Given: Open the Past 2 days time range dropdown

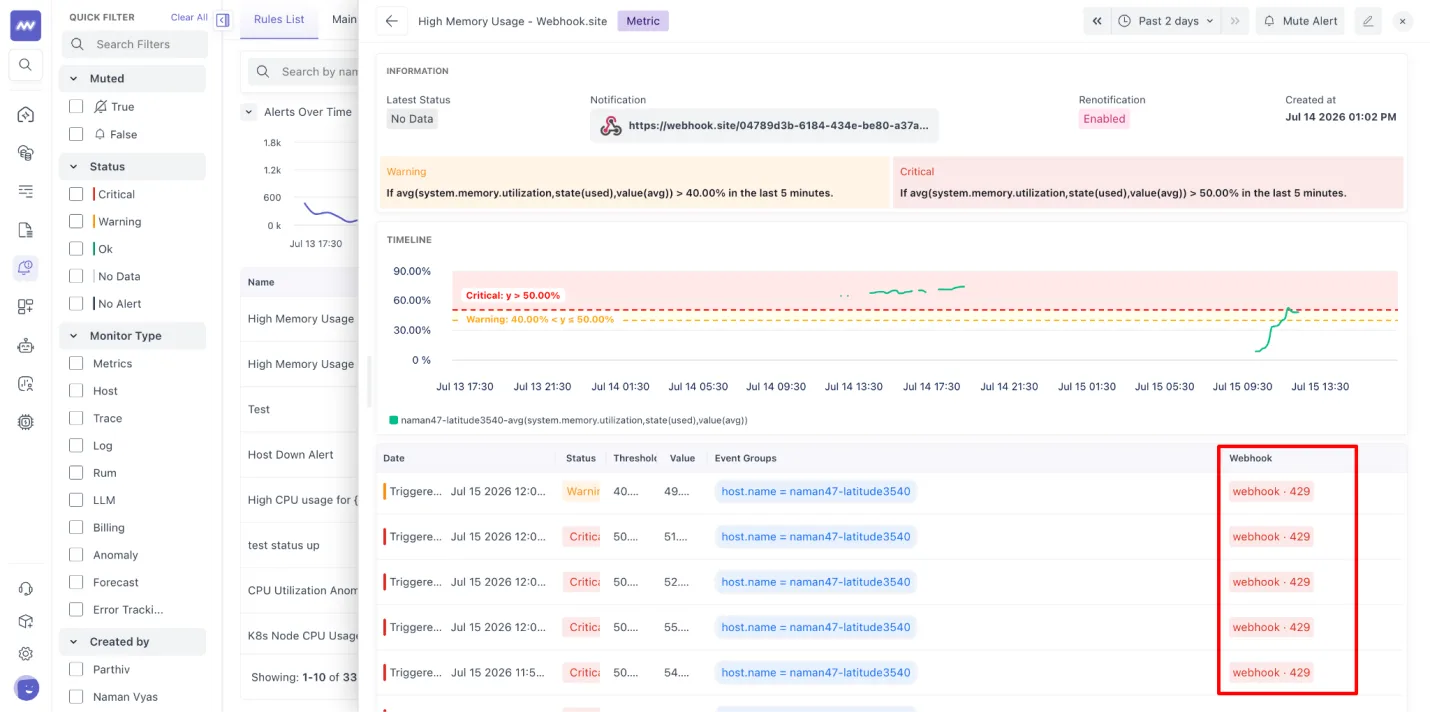Looking at the screenshot, I should tap(1166, 21).
